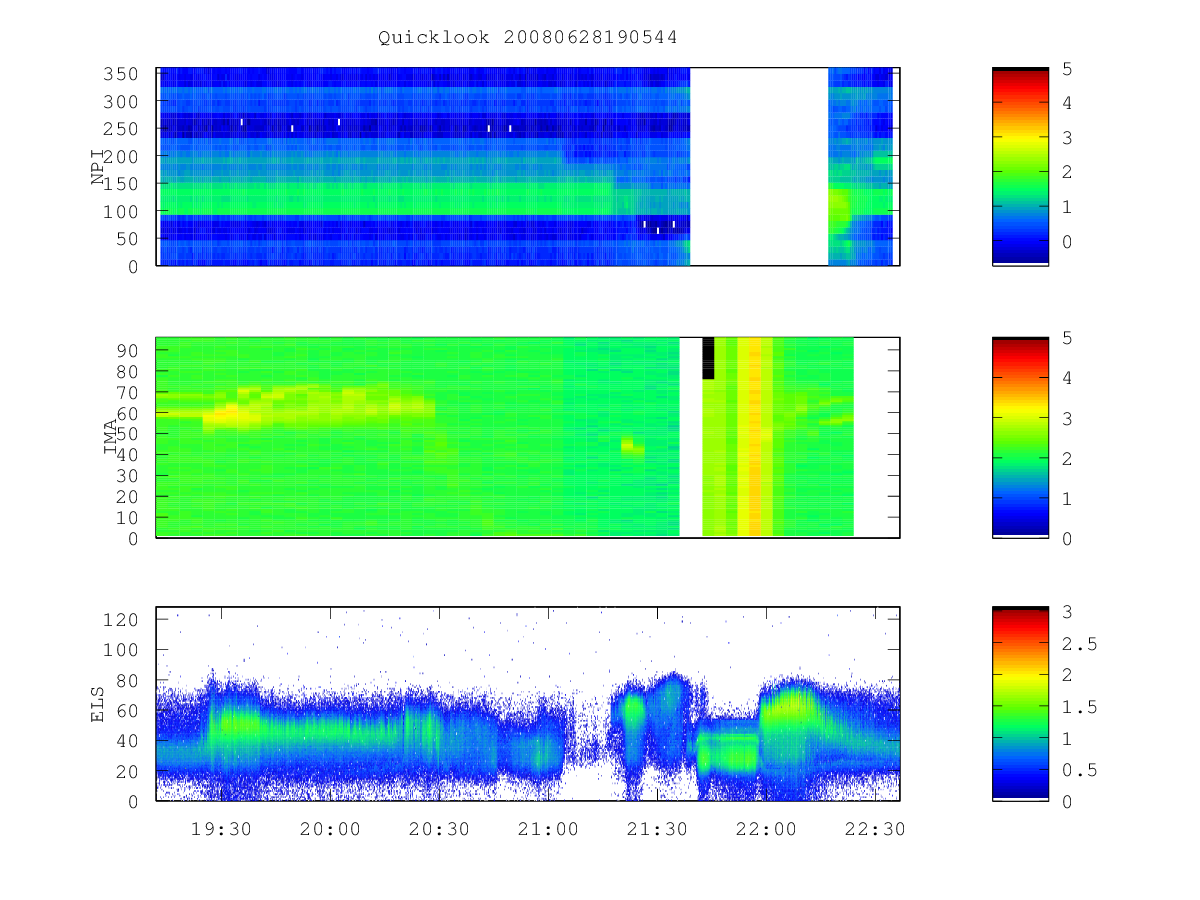Click the white data gap in NPI plot

[x=759, y=167]
